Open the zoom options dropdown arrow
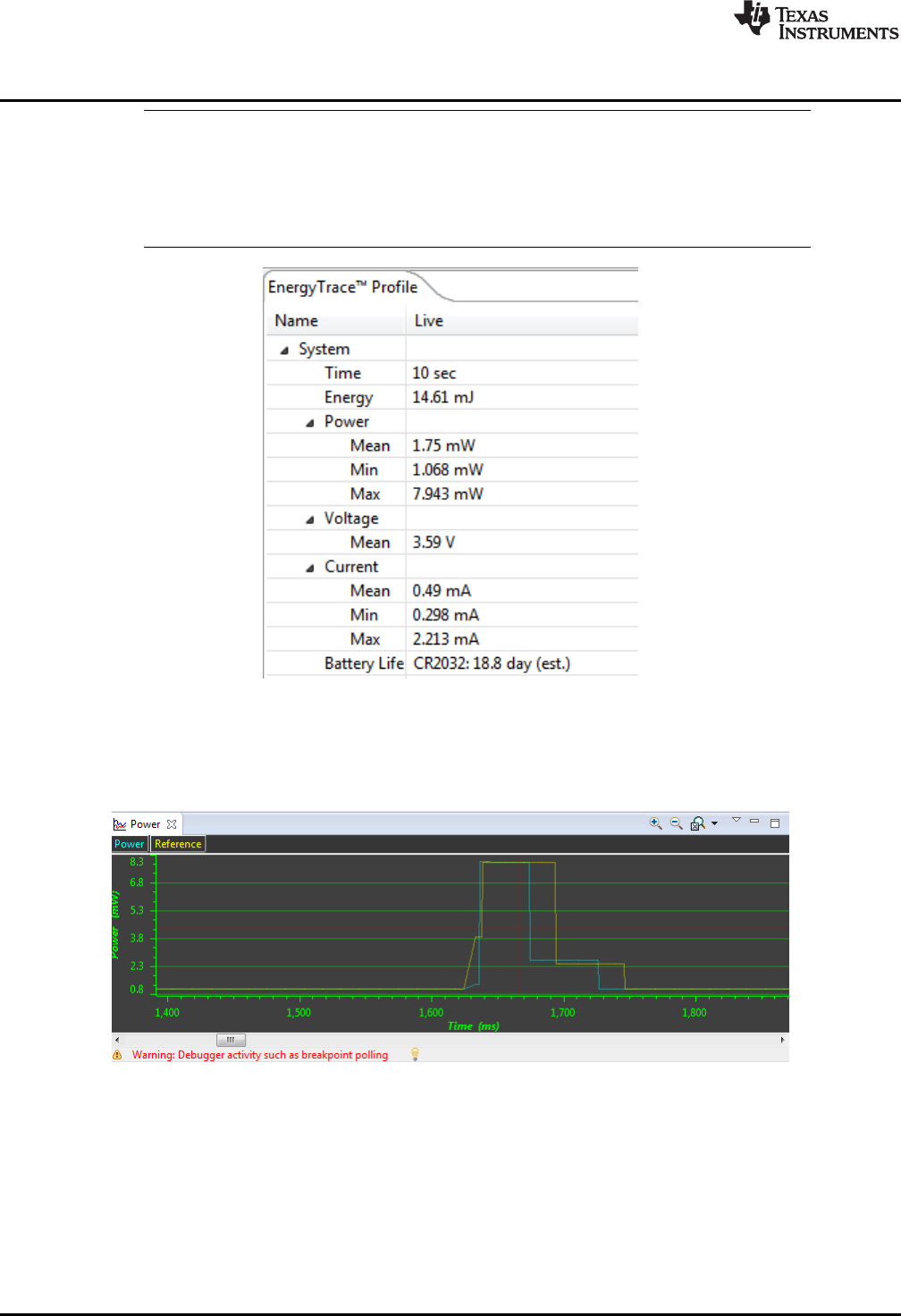901x1316 pixels. click(714, 823)
